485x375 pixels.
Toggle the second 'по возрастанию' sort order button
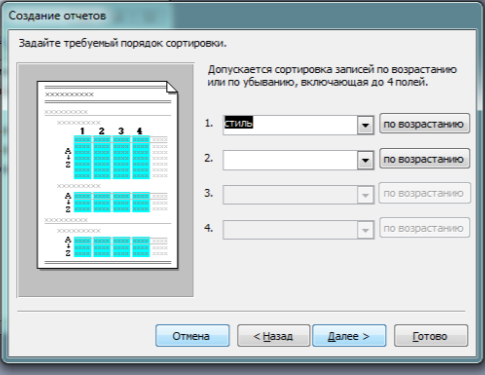(x=424, y=159)
